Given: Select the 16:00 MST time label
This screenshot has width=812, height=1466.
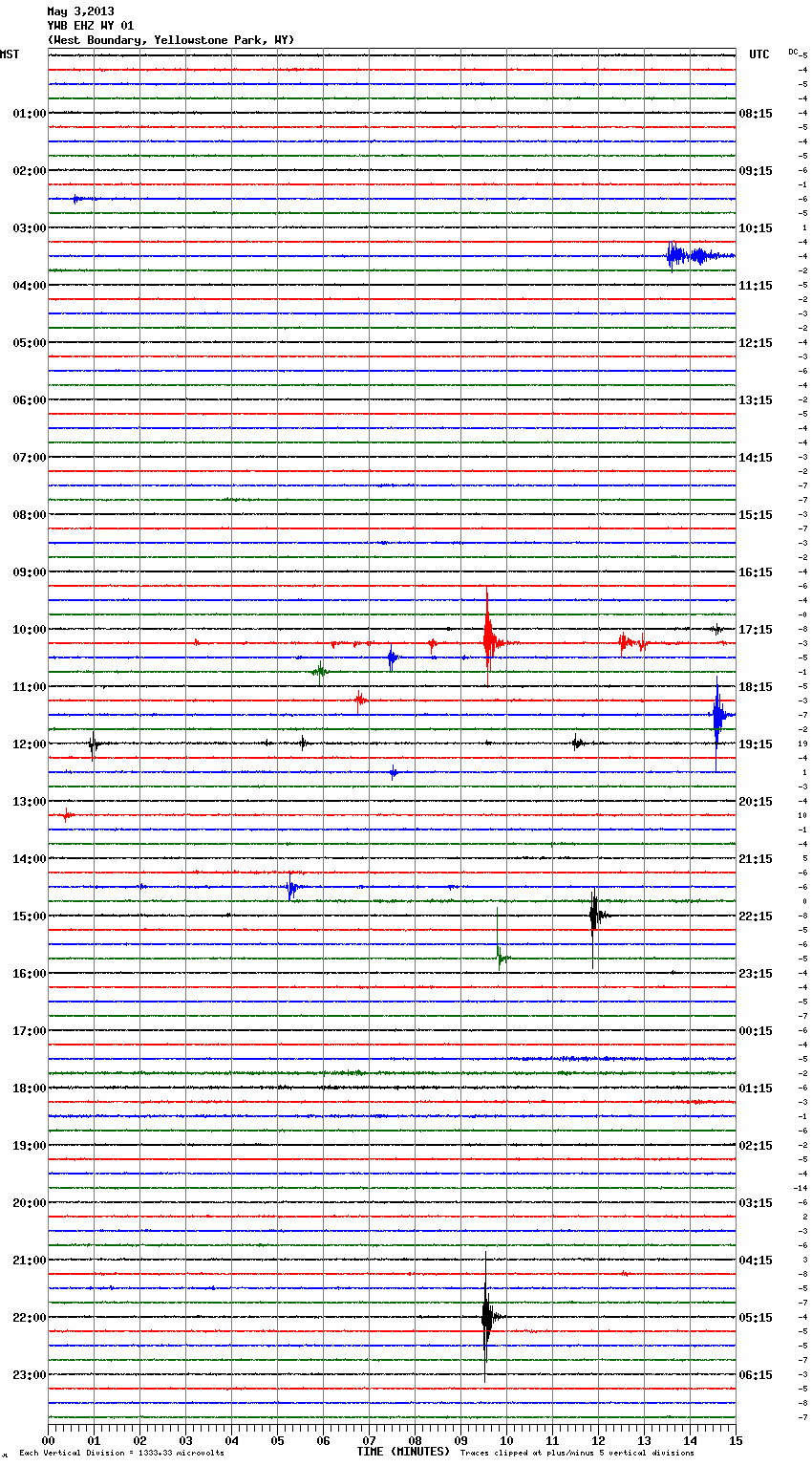Looking at the screenshot, I should click(x=30, y=974).
